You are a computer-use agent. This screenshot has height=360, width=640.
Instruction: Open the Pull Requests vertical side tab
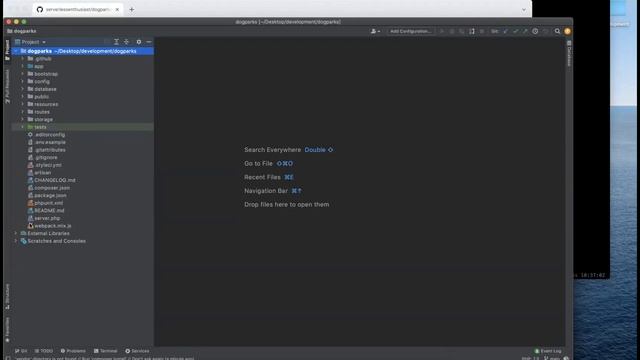(x=7, y=87)
